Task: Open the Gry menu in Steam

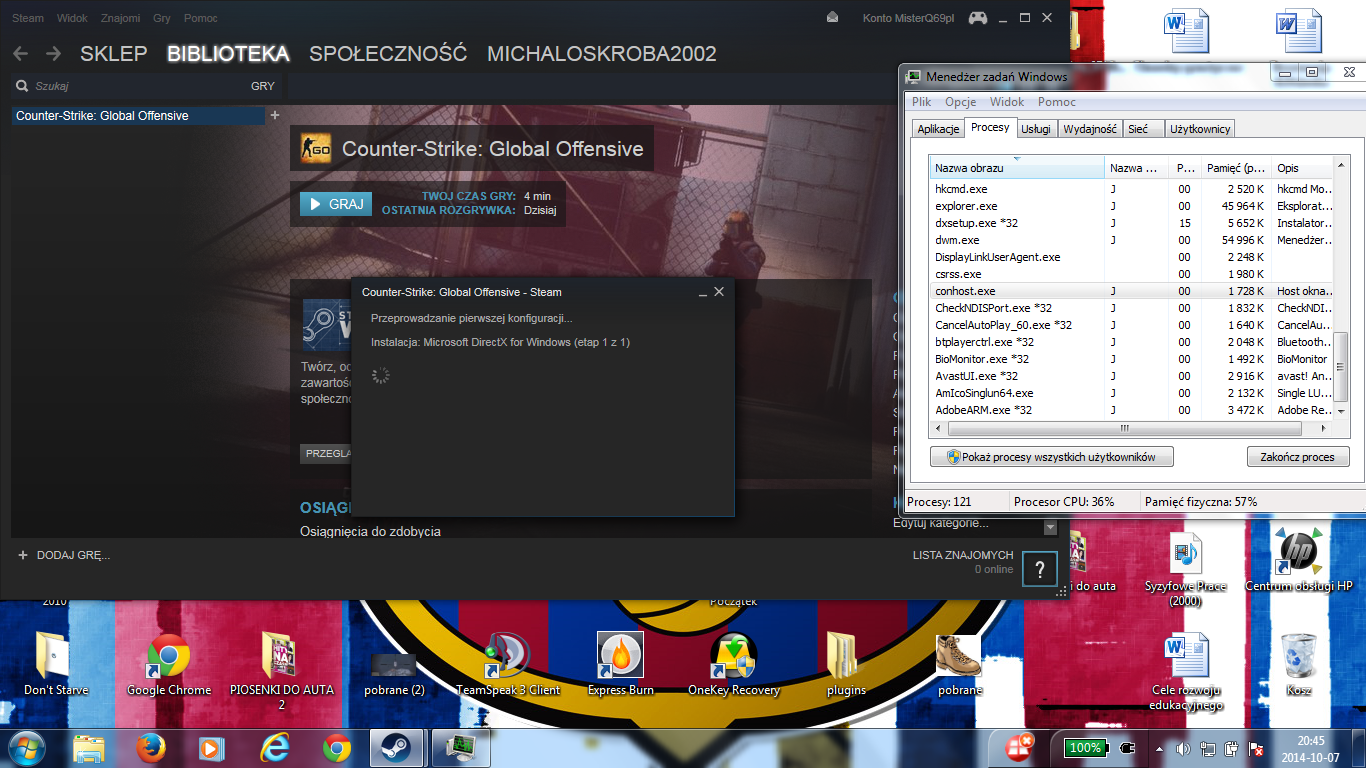Action: [162, 18]
